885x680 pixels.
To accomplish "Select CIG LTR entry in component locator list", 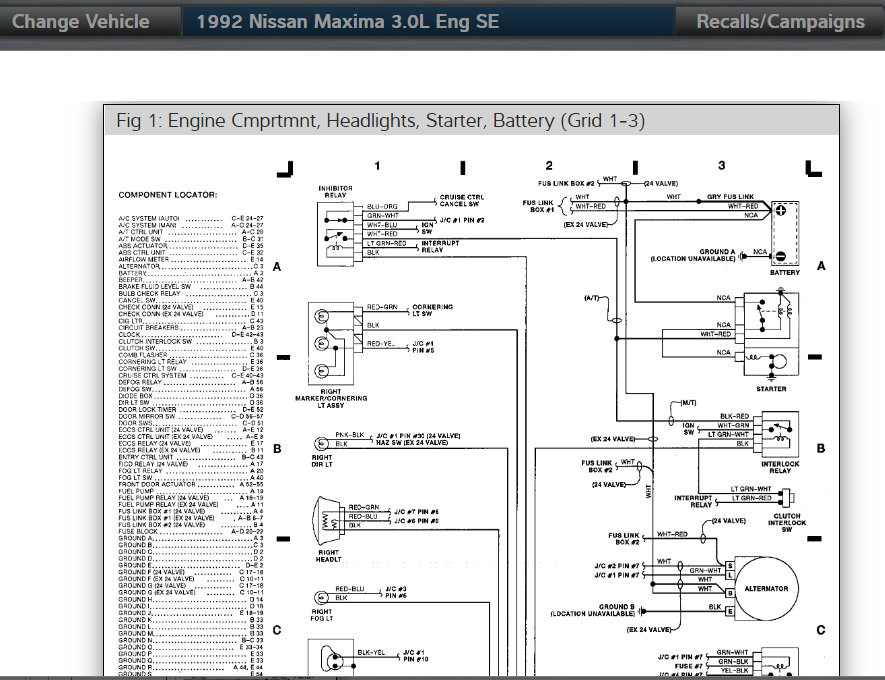I will pyautogui.click(x=133, y=320).
